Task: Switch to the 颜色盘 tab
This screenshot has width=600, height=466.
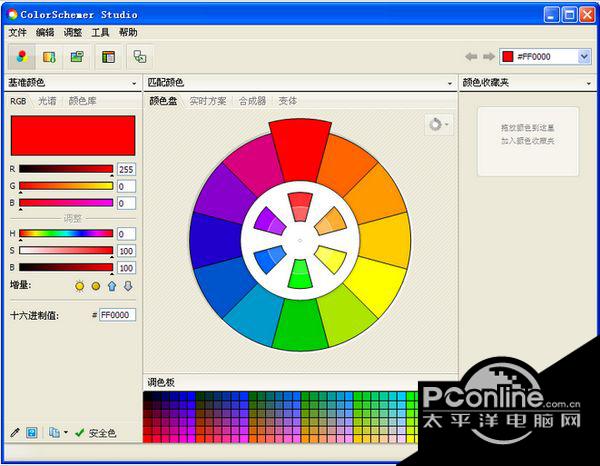Action: pos(163,101)
